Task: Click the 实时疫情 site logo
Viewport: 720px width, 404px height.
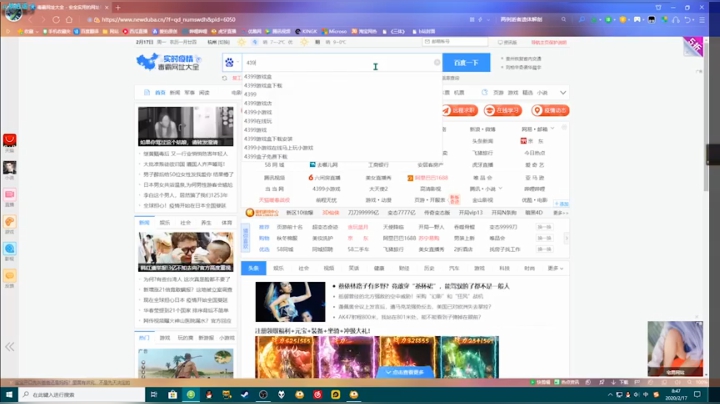Action: (168, 62)
